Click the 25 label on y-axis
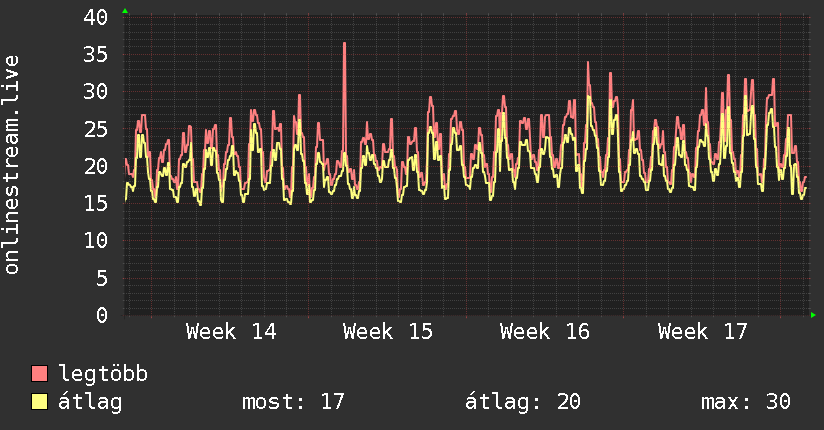 click(96, 129)
